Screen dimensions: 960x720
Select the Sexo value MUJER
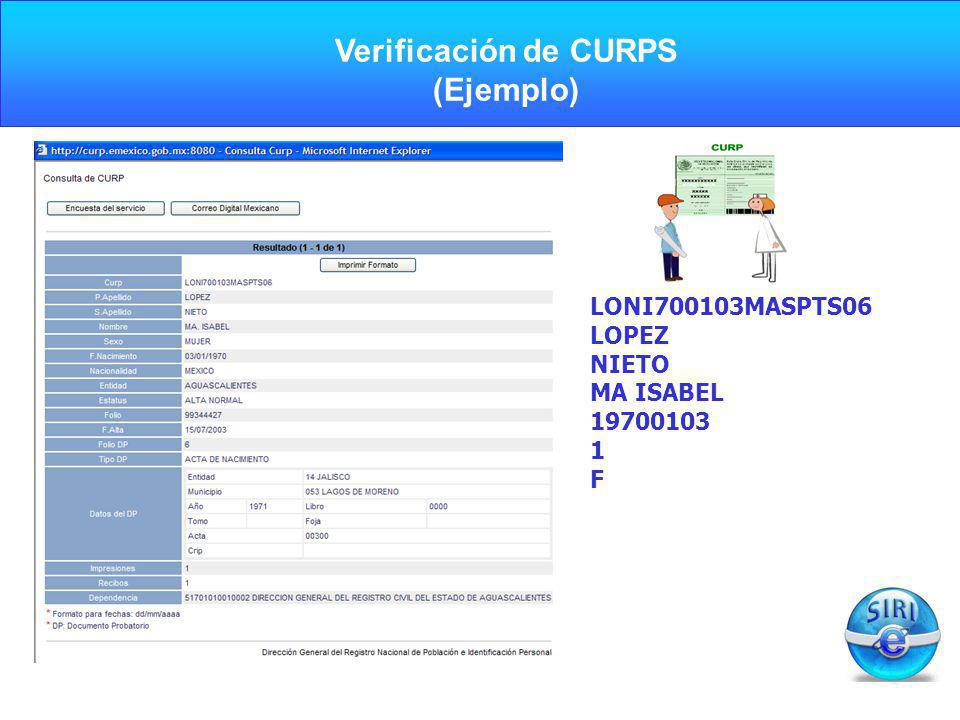pos(198,341)
